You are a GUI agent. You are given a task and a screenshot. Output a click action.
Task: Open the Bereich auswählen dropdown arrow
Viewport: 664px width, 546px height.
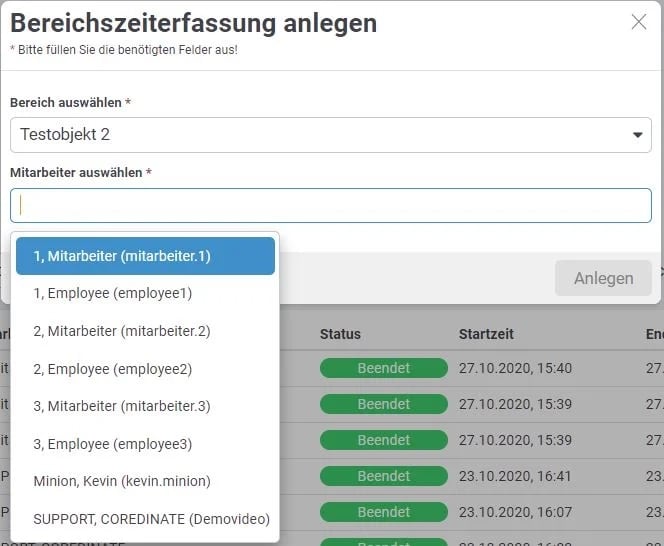(637, 135)
